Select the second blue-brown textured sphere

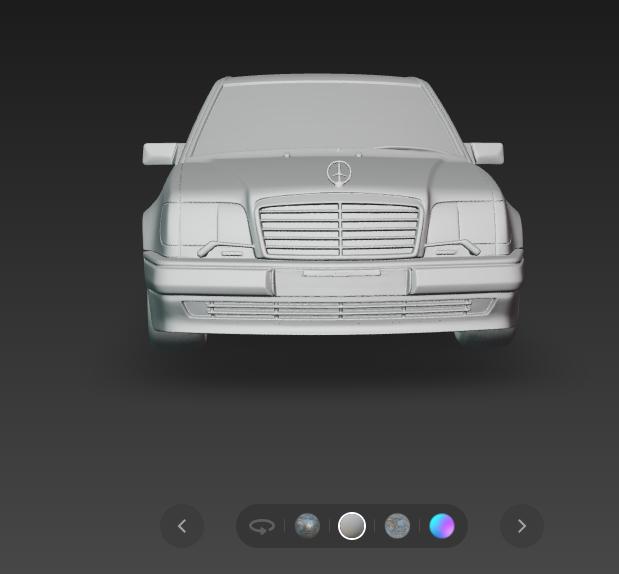397,526
